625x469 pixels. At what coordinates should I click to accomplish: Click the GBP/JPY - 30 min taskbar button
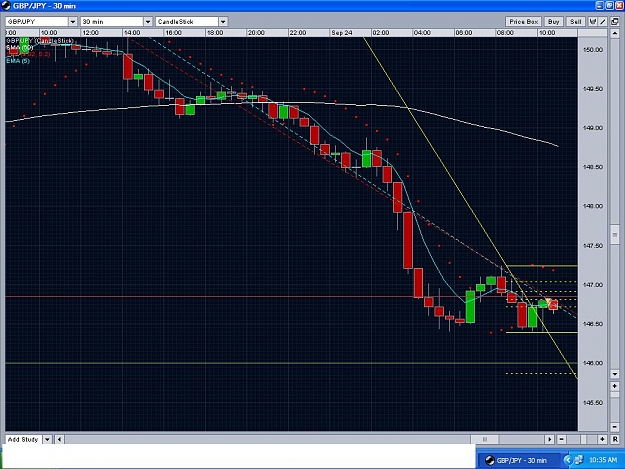tap(517, 460)
